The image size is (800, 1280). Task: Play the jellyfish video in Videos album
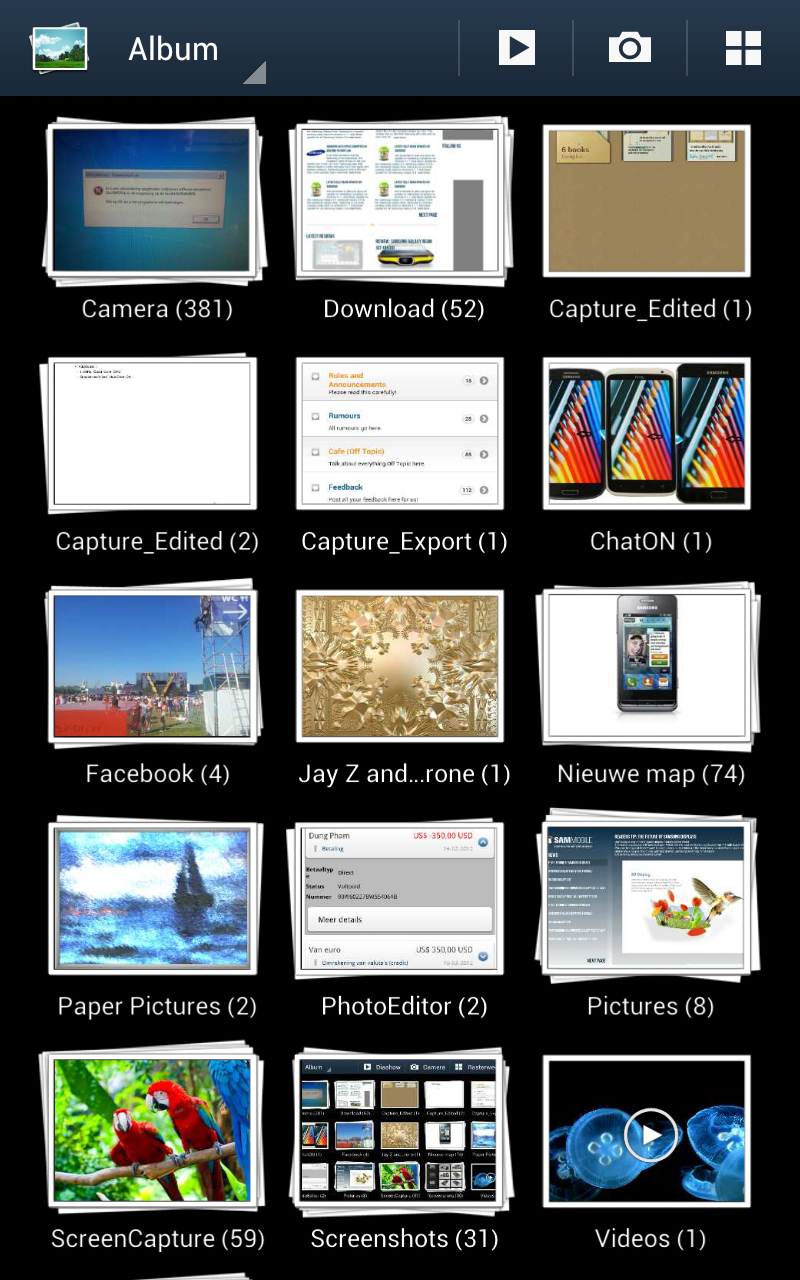click(x=650, y=1133)
